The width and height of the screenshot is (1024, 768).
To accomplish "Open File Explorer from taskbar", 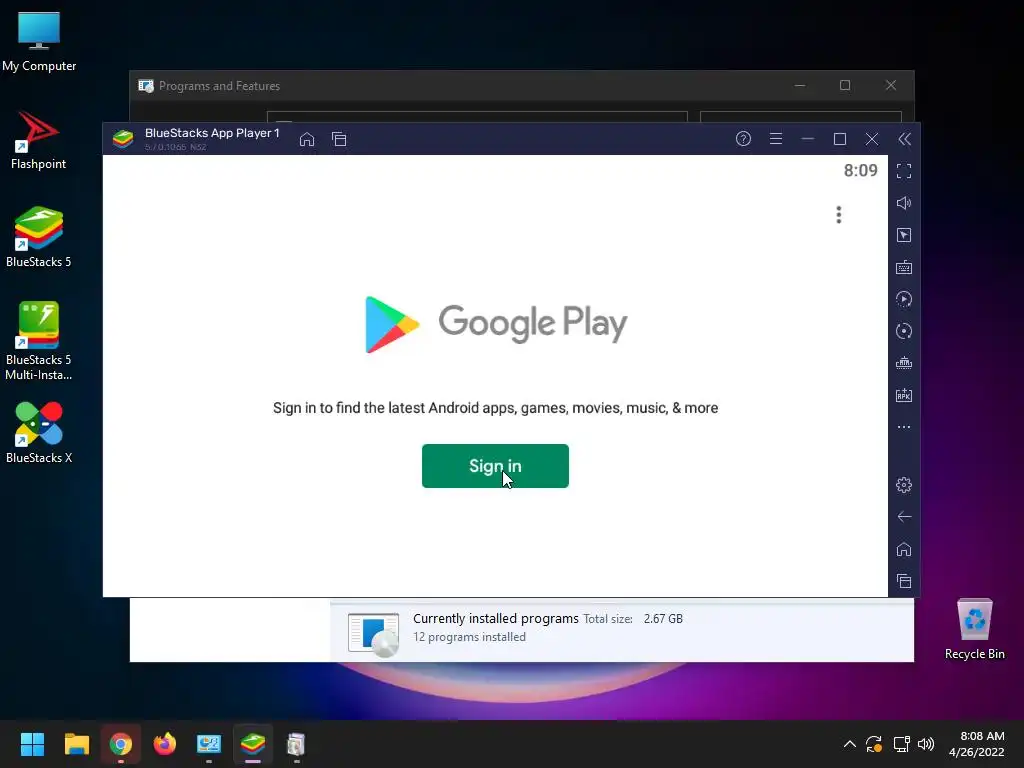I will tap(76, 744).
